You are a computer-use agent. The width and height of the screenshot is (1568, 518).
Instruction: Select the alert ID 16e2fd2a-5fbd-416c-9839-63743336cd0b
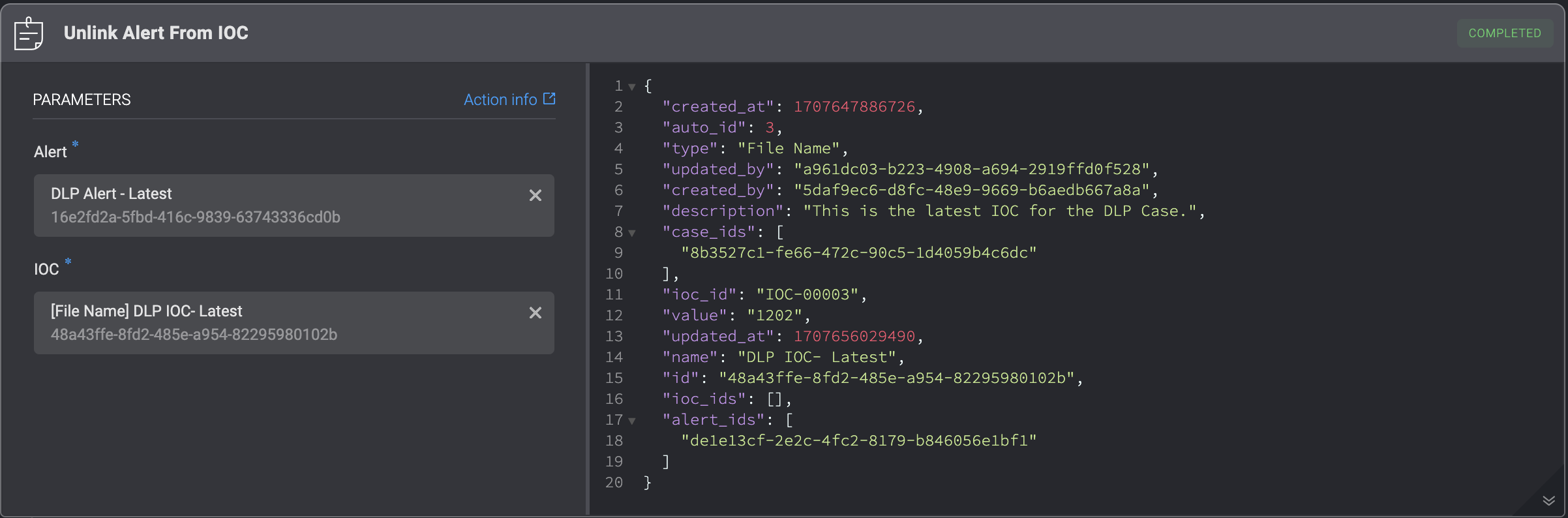click(196, 217)
